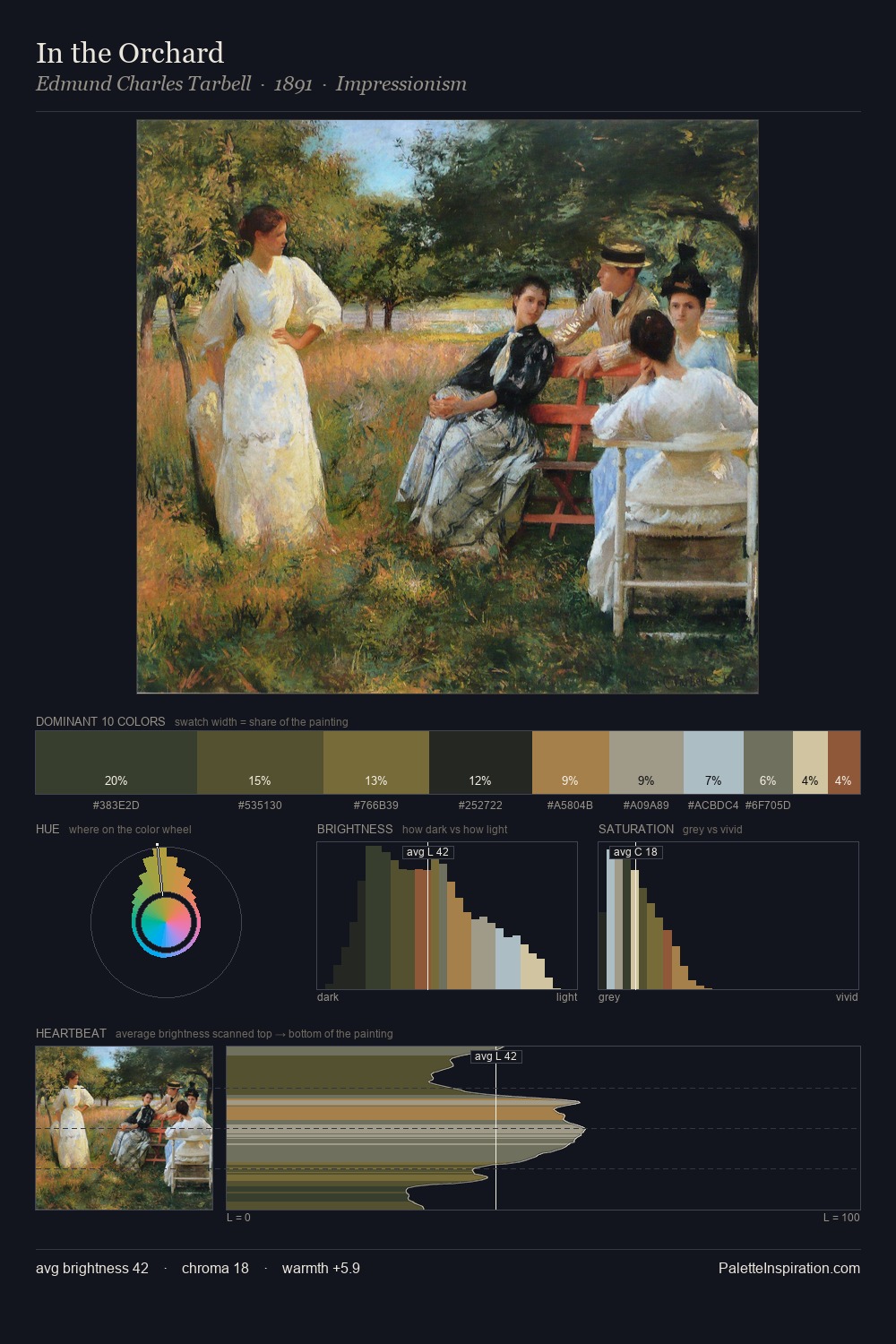The width and height of the screenshot is (896, 1344).
Task: Click the 'avg L 42' label in brightness histogram
Action: [x=427, y=852]
